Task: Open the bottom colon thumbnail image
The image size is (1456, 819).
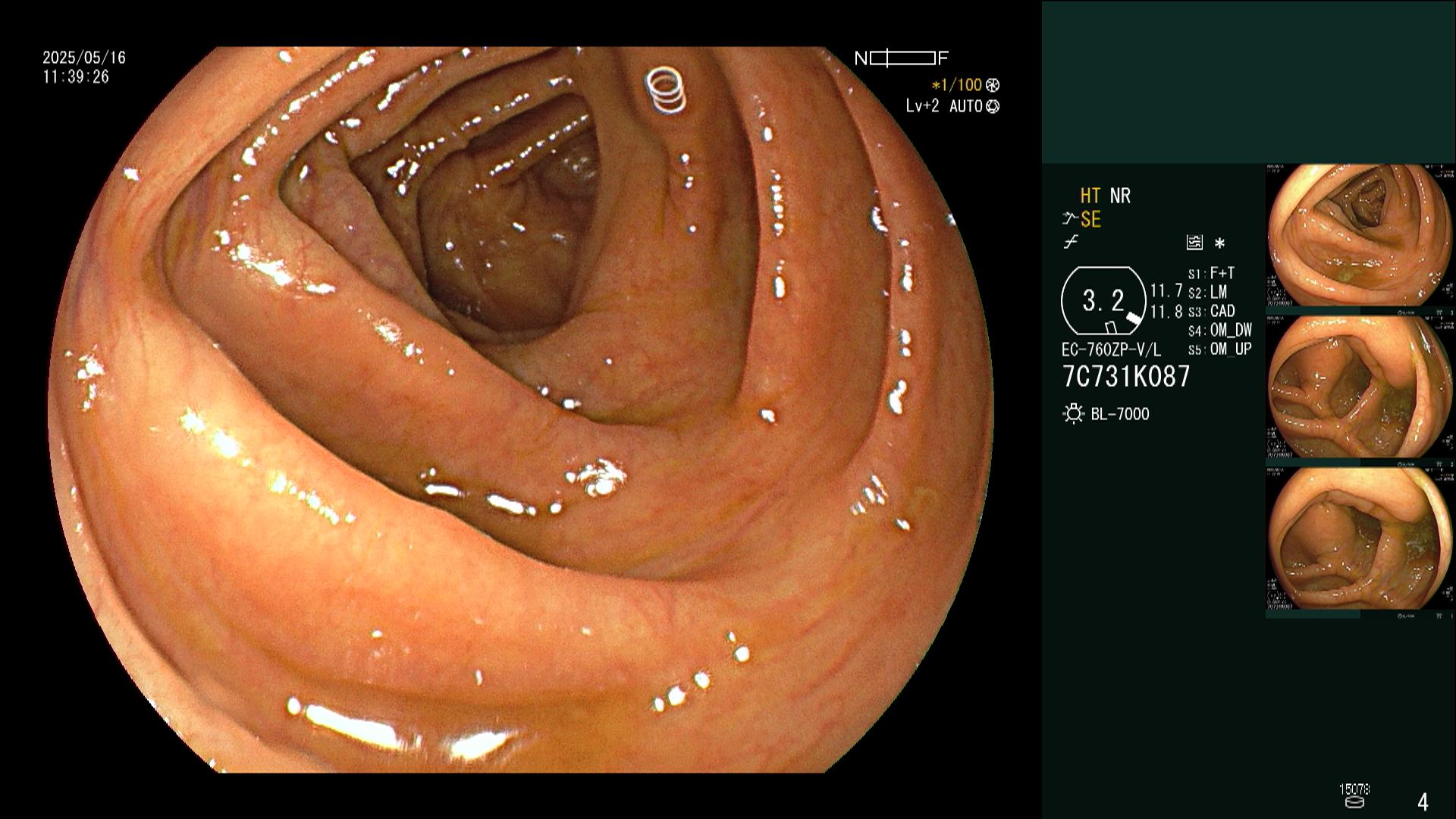Action: coord(1360,538)
